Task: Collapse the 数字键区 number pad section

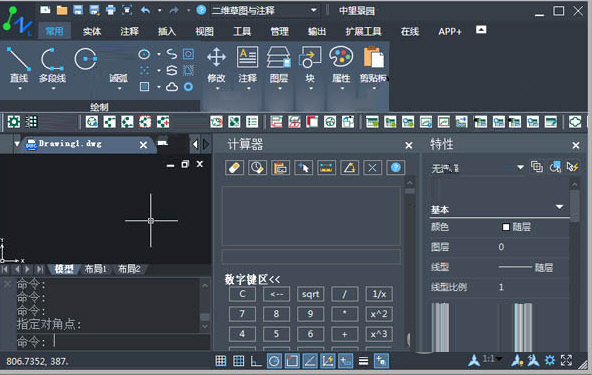Action: [x=252, y=279]
